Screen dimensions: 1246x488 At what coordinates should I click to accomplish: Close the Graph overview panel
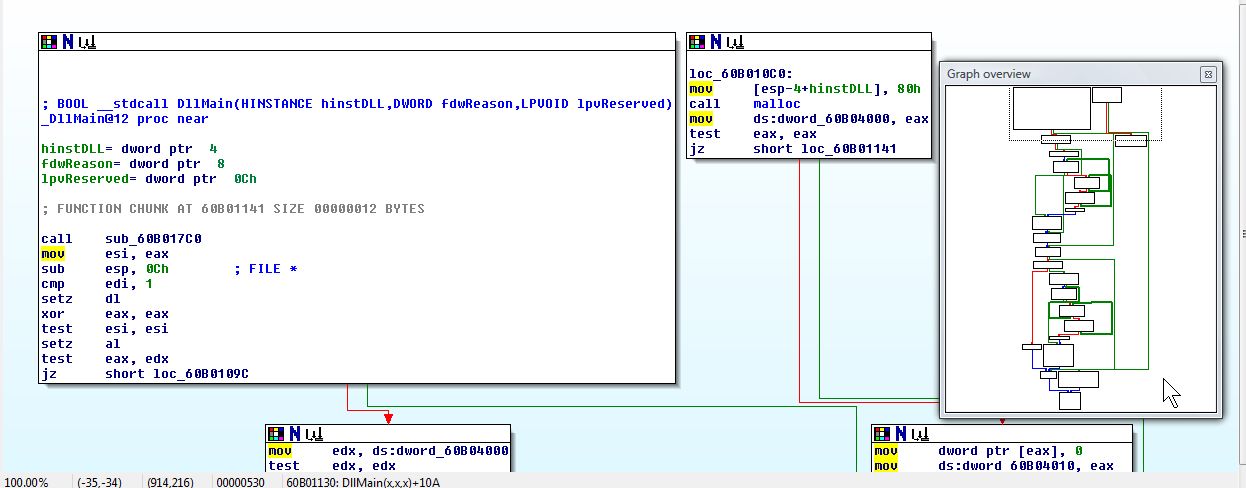[1207, 74]
